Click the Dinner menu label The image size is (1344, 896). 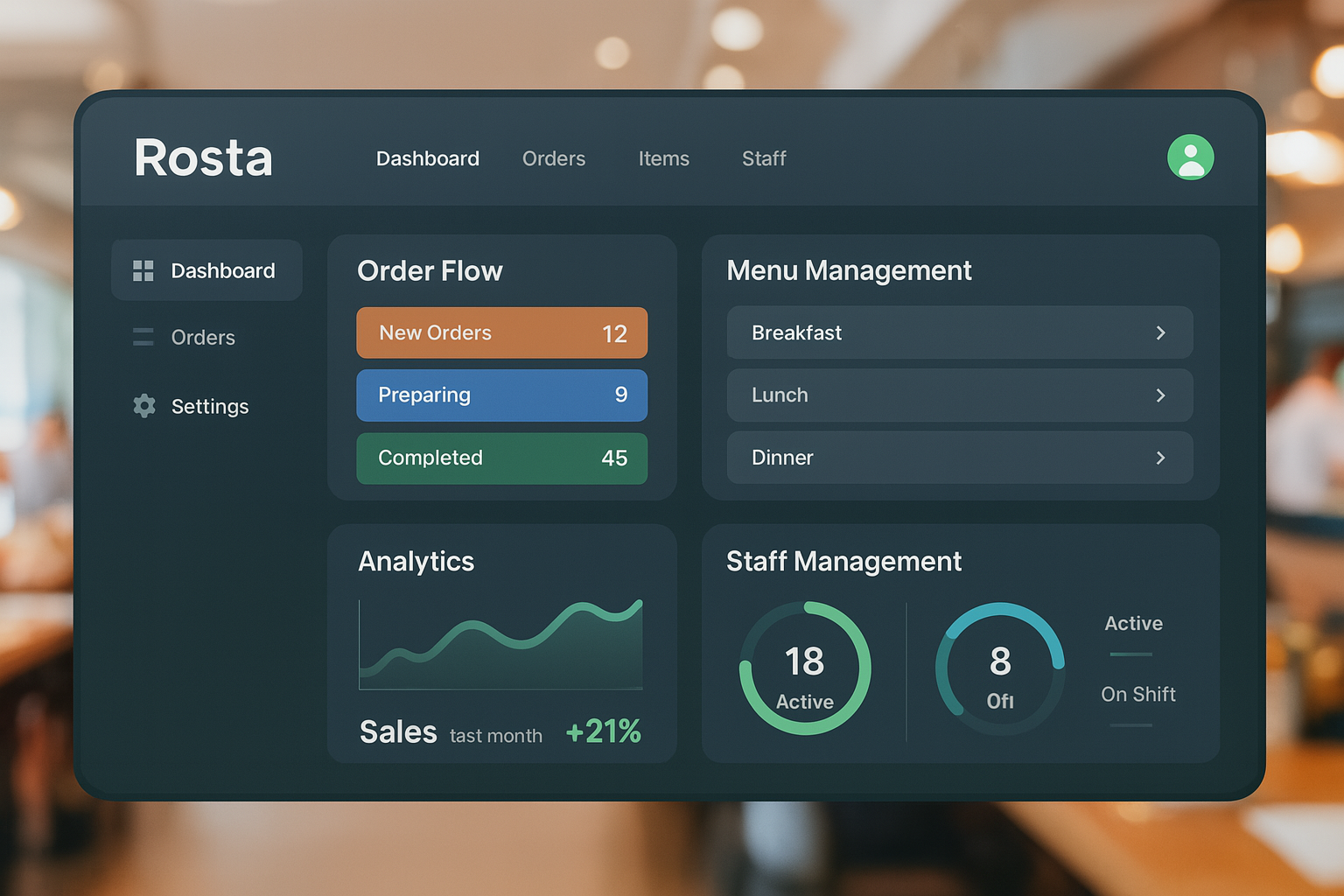(782, 458)
